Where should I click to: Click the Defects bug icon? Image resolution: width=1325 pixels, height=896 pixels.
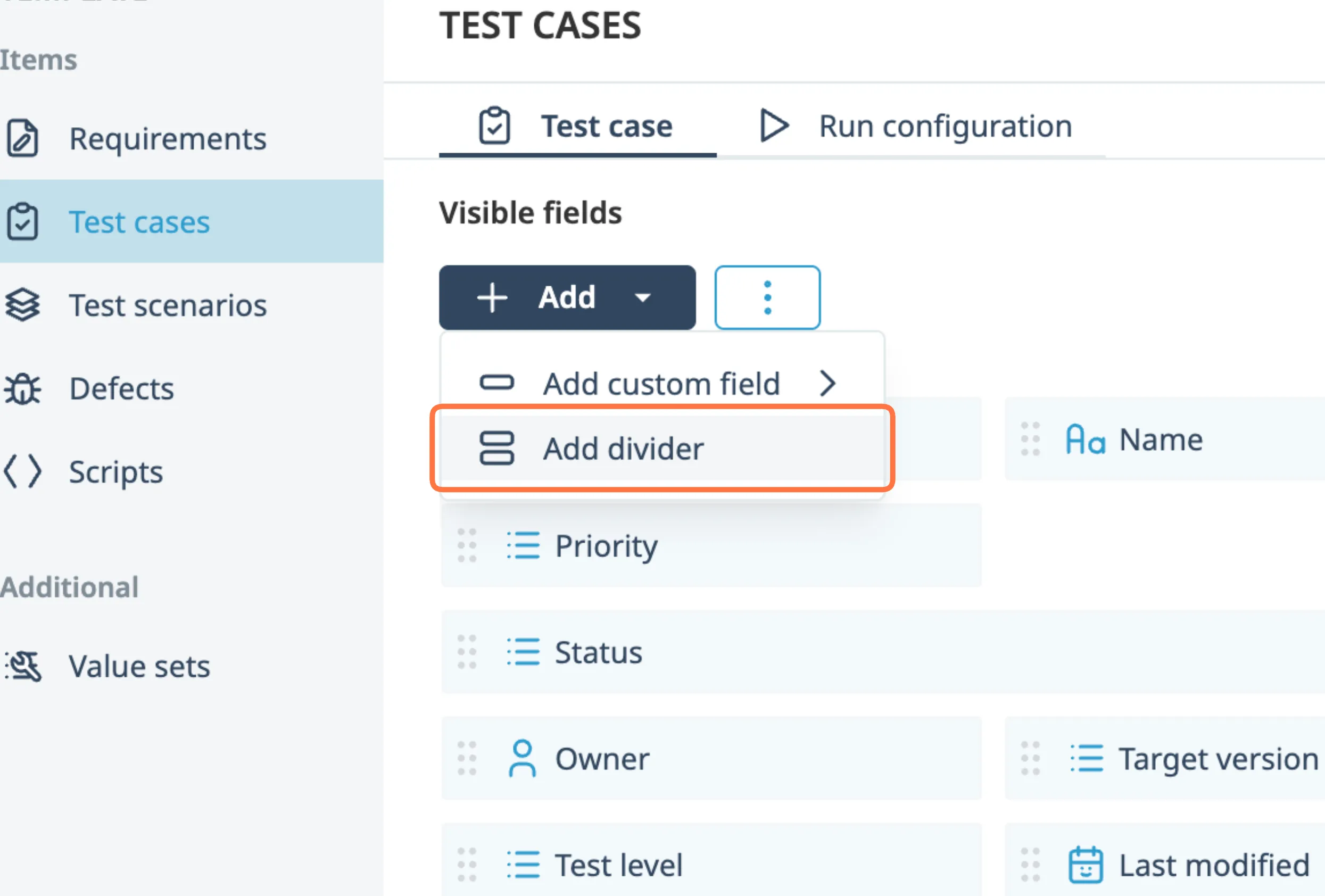pos(22,389)
